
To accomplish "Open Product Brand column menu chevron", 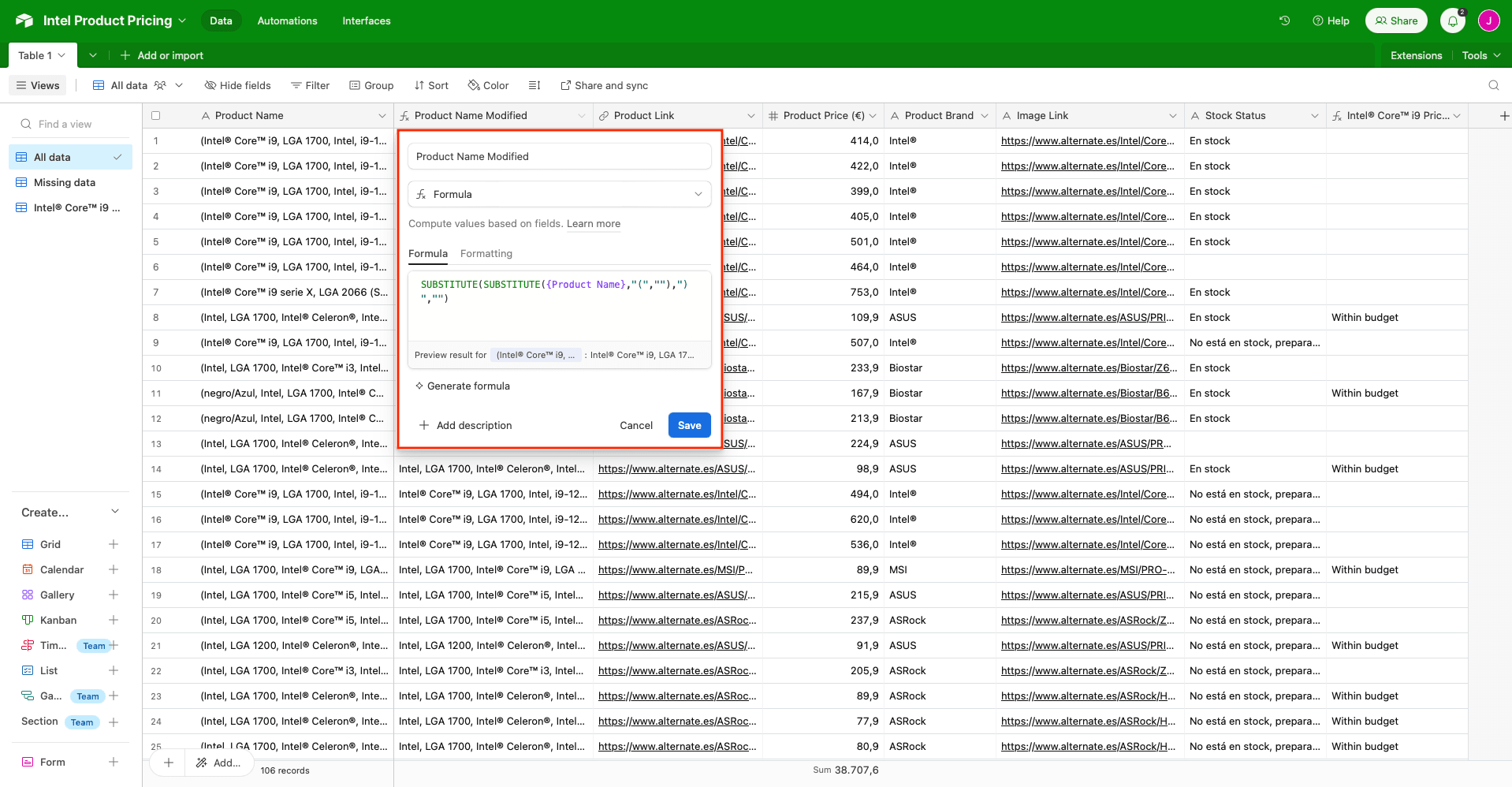I will tap(985, 116).
